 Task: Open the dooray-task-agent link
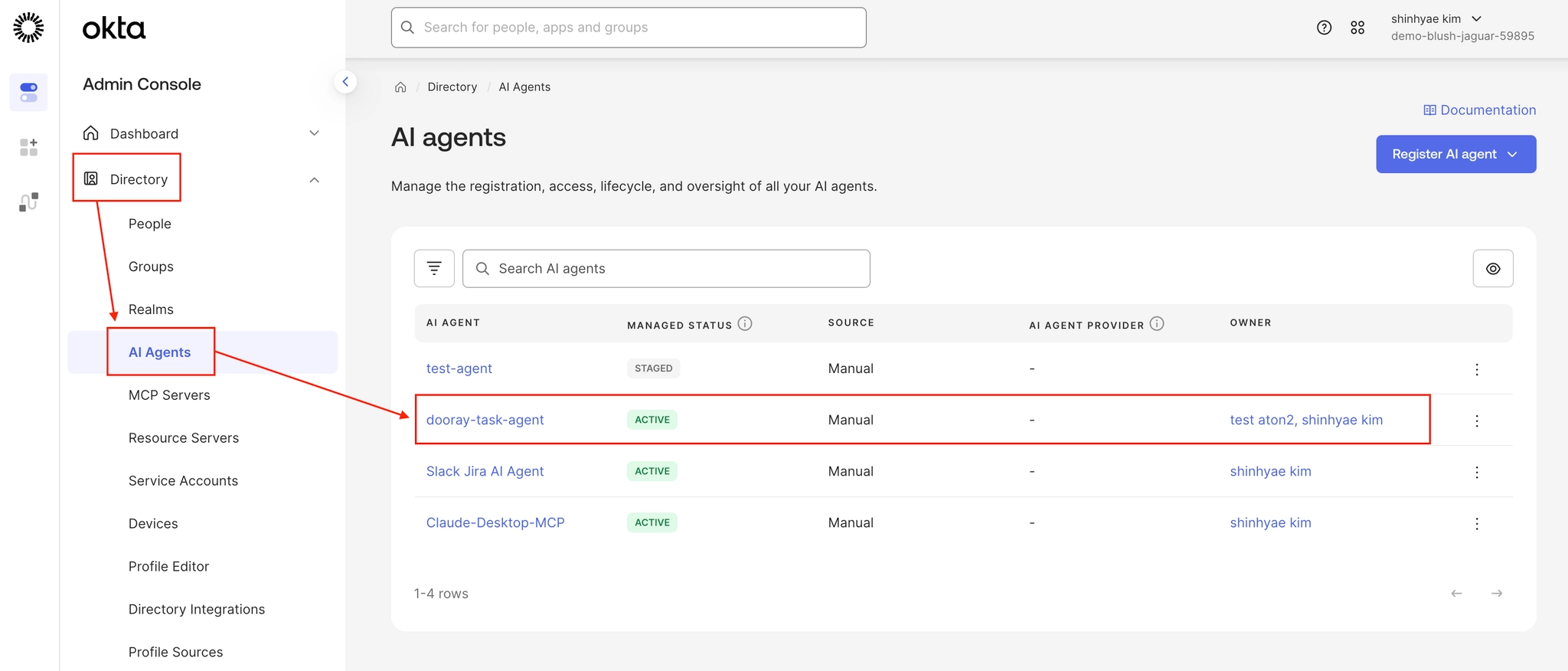485,420
